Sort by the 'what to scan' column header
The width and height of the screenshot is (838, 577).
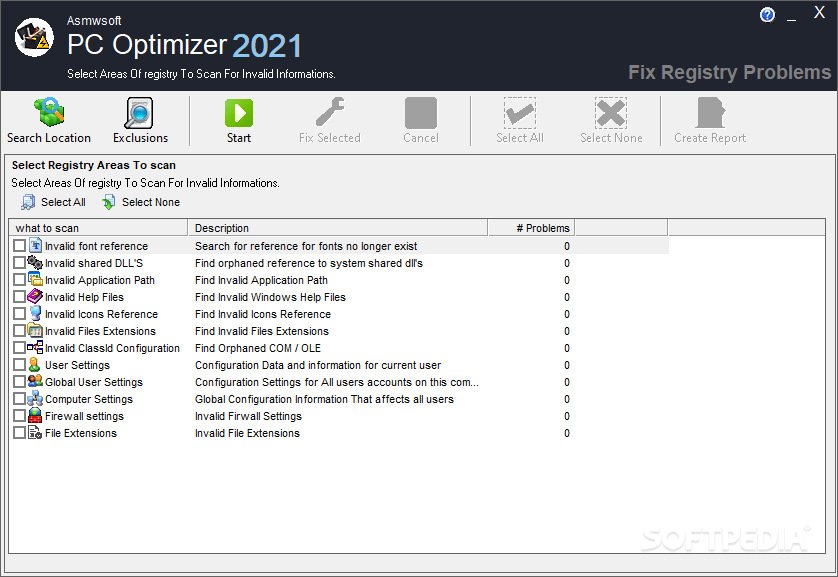point(98,228)
